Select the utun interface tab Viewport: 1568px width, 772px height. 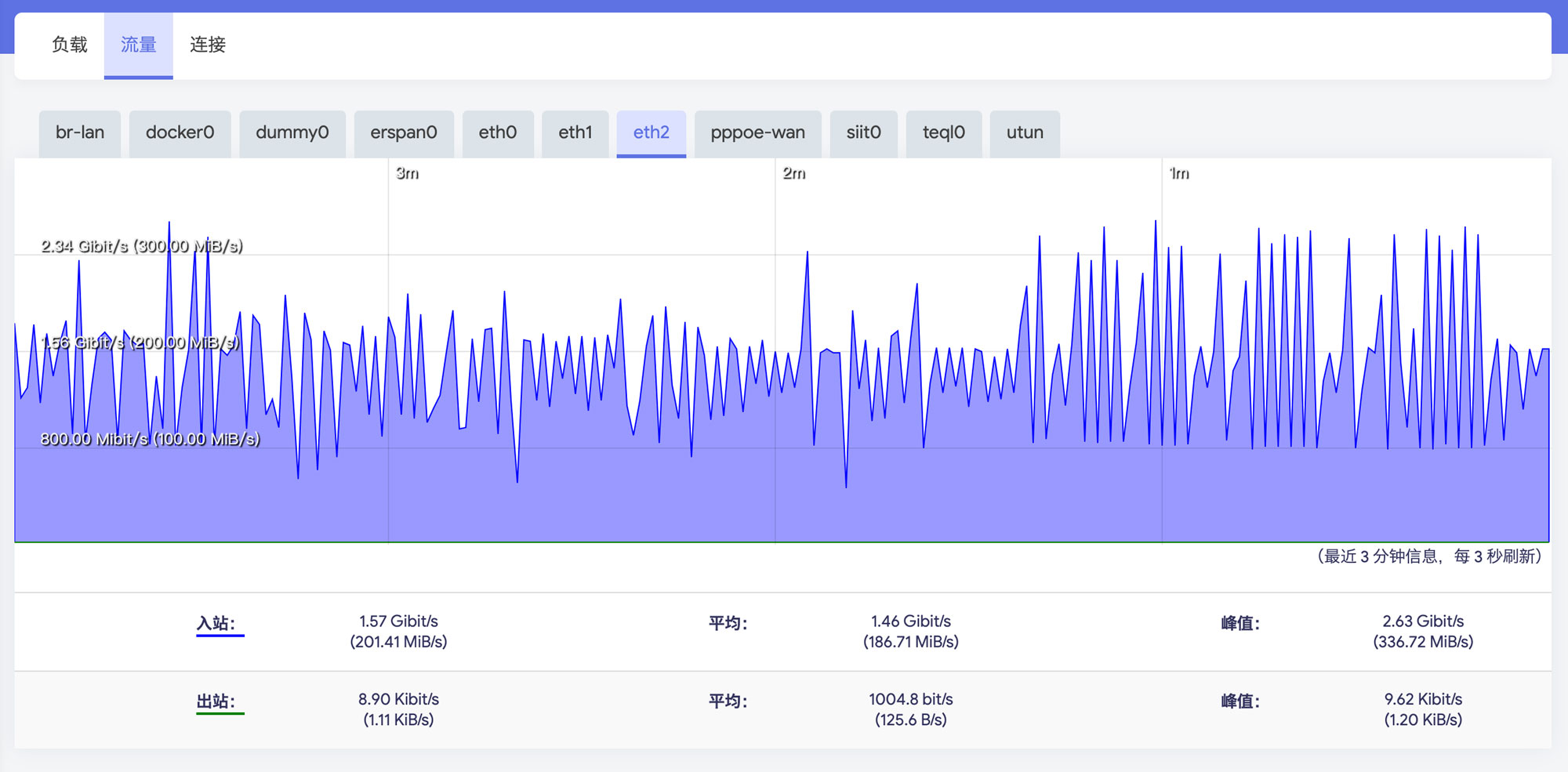click(1025, 132)
